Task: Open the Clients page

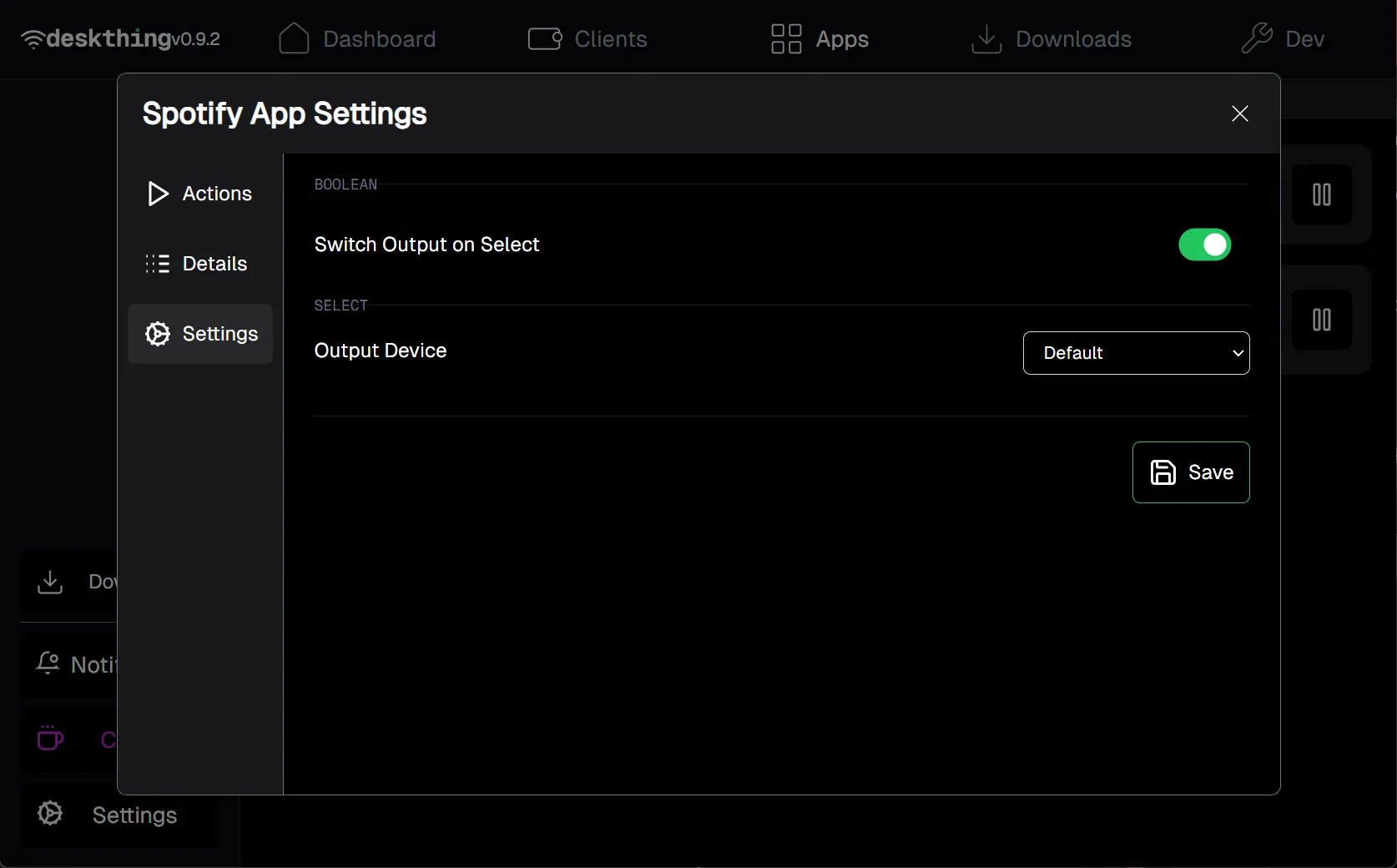Action: point(588,39)
